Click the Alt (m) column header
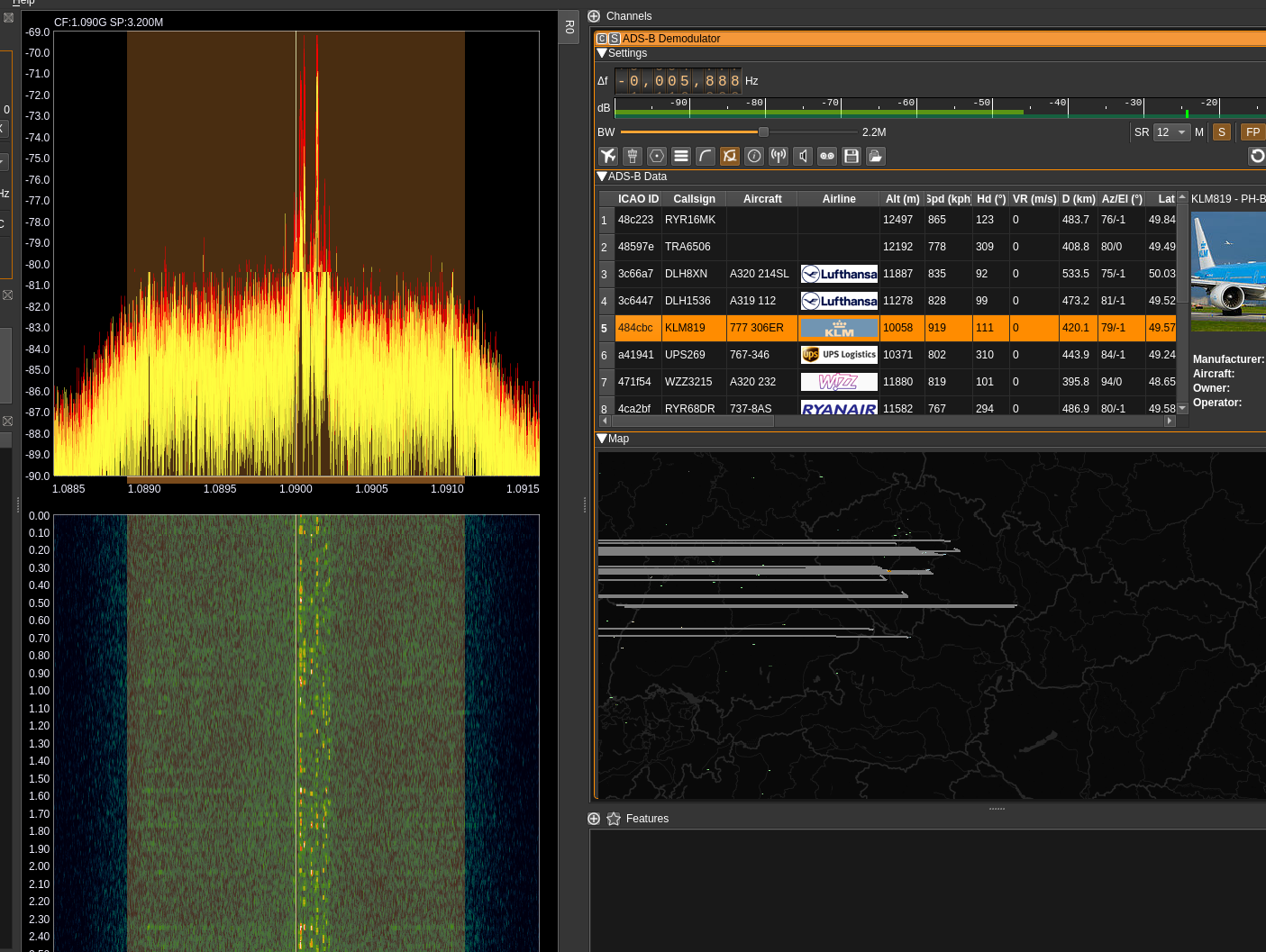 click(902, 199)
